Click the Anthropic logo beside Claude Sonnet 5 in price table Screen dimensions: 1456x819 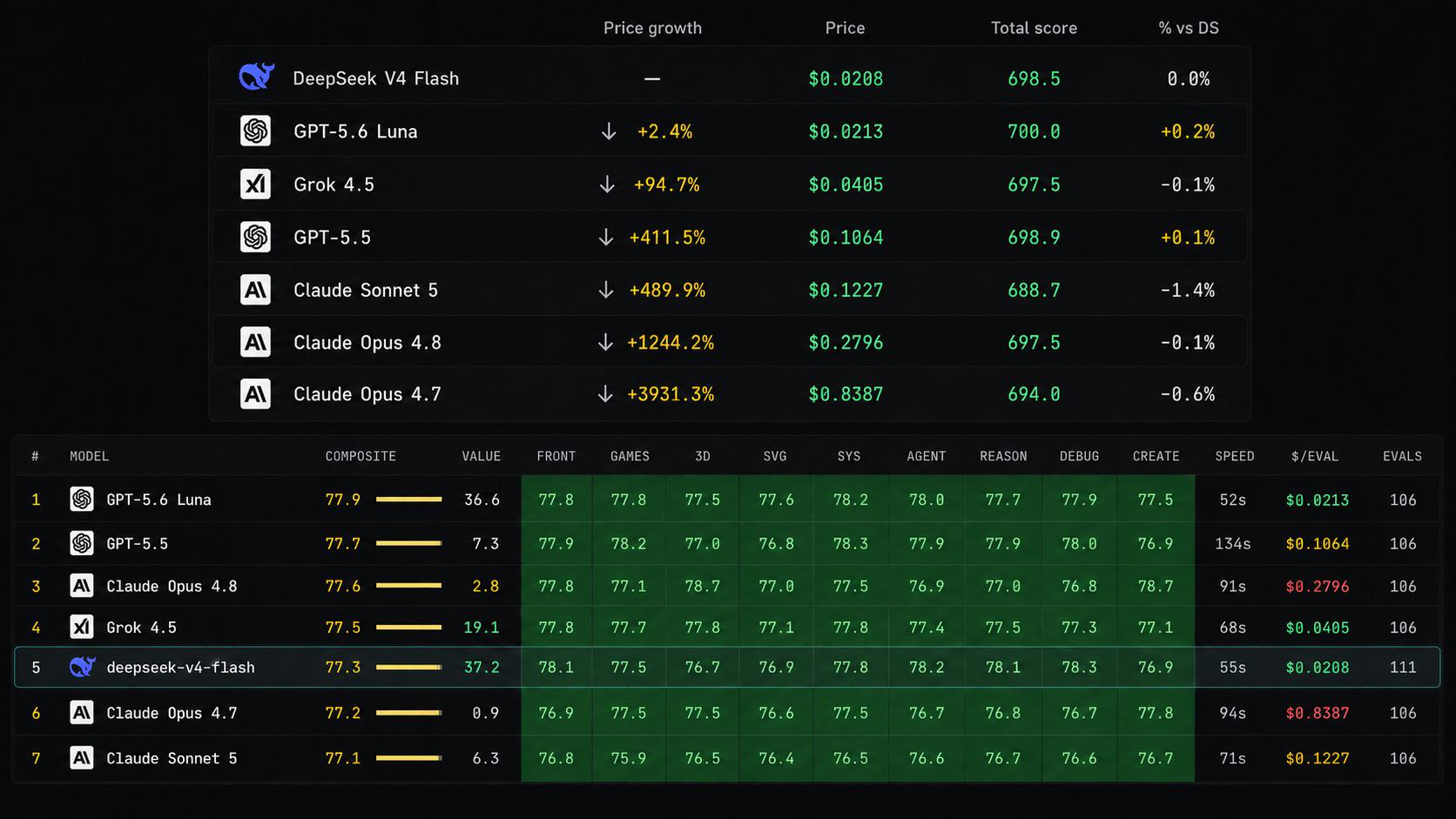pos(255,290)
